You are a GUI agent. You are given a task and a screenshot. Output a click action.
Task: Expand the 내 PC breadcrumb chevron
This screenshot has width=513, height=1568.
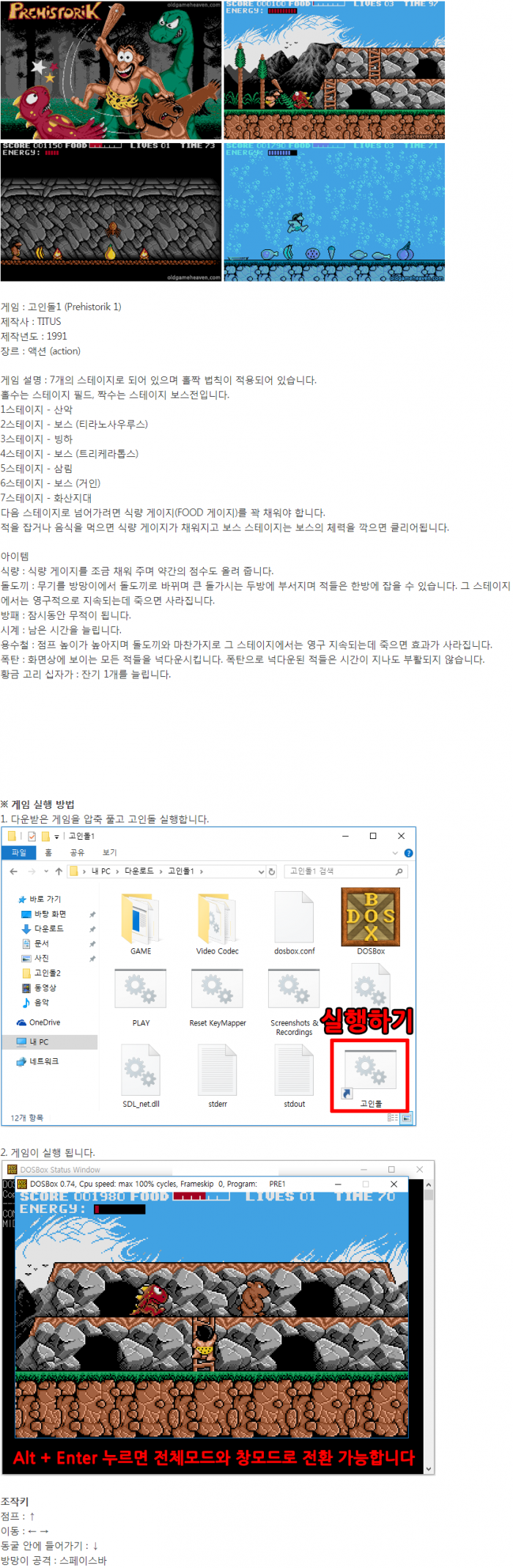click(x=117, y=871)
